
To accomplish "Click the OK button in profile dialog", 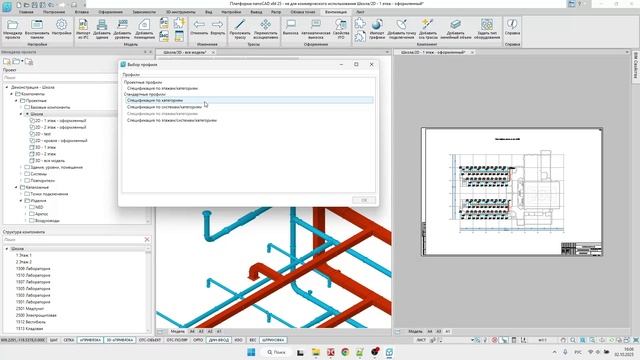I will pyautogui.click(x=364, y=200).
